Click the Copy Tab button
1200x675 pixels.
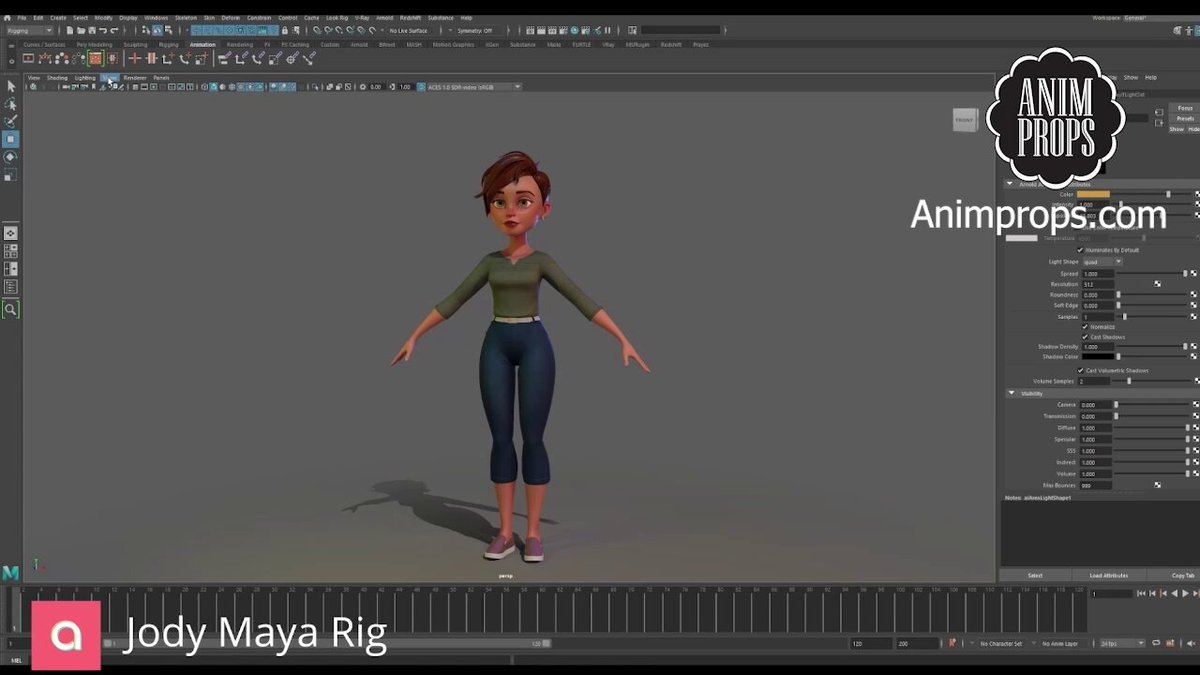[1183, 576]
